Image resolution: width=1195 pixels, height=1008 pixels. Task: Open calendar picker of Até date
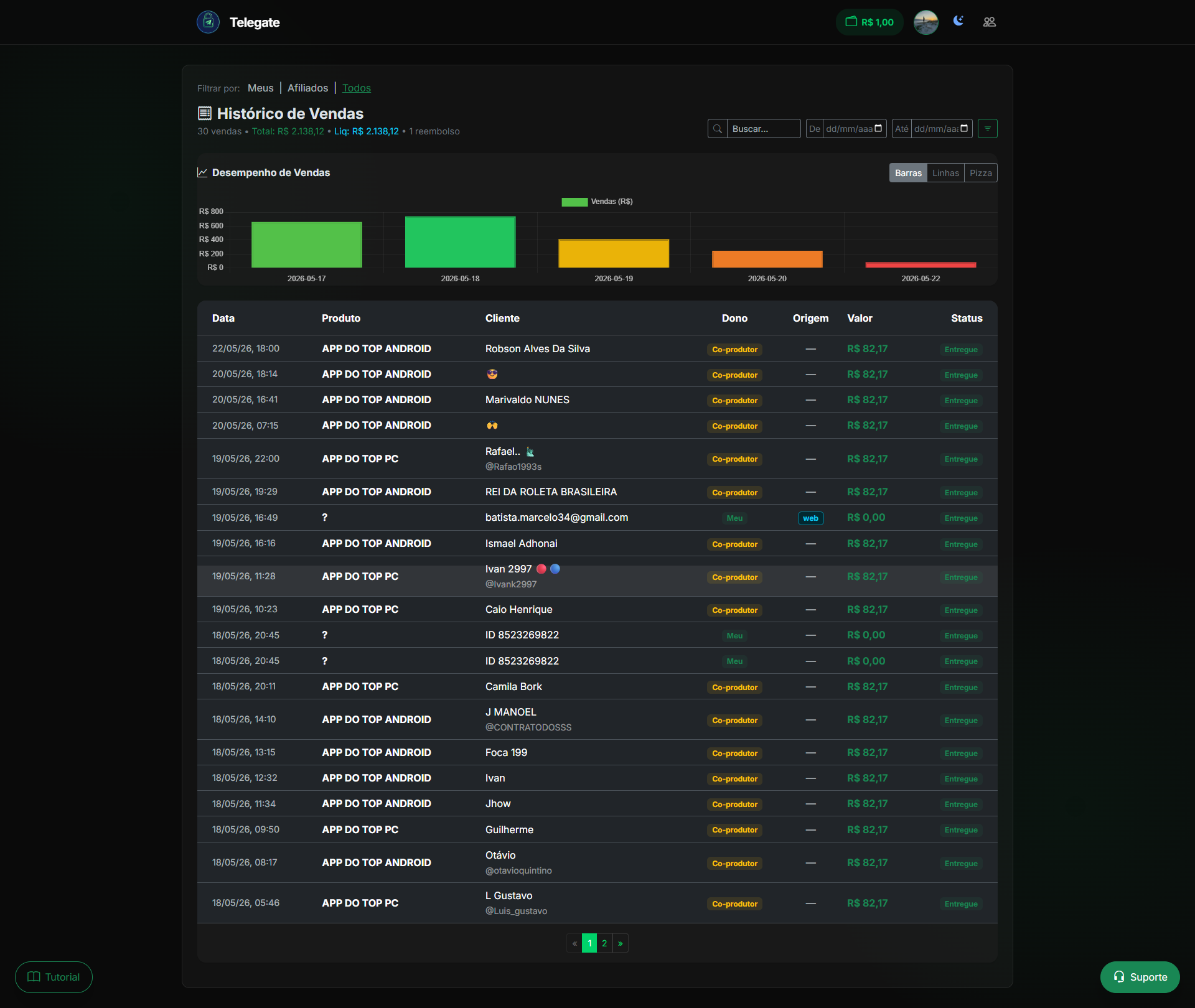click(964, 128)
